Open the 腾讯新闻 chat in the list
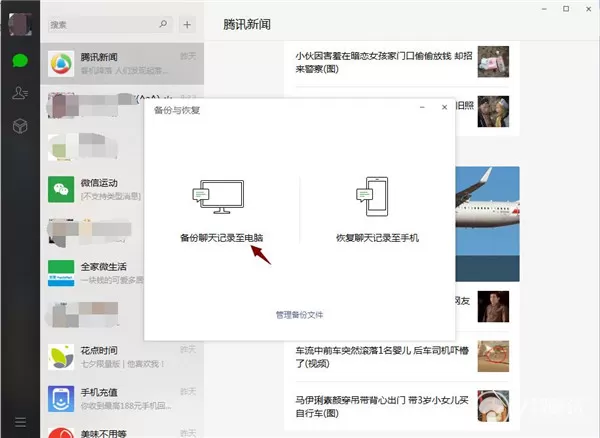The height and width of the screenshot is (438, 600). [x=122, y=64]
